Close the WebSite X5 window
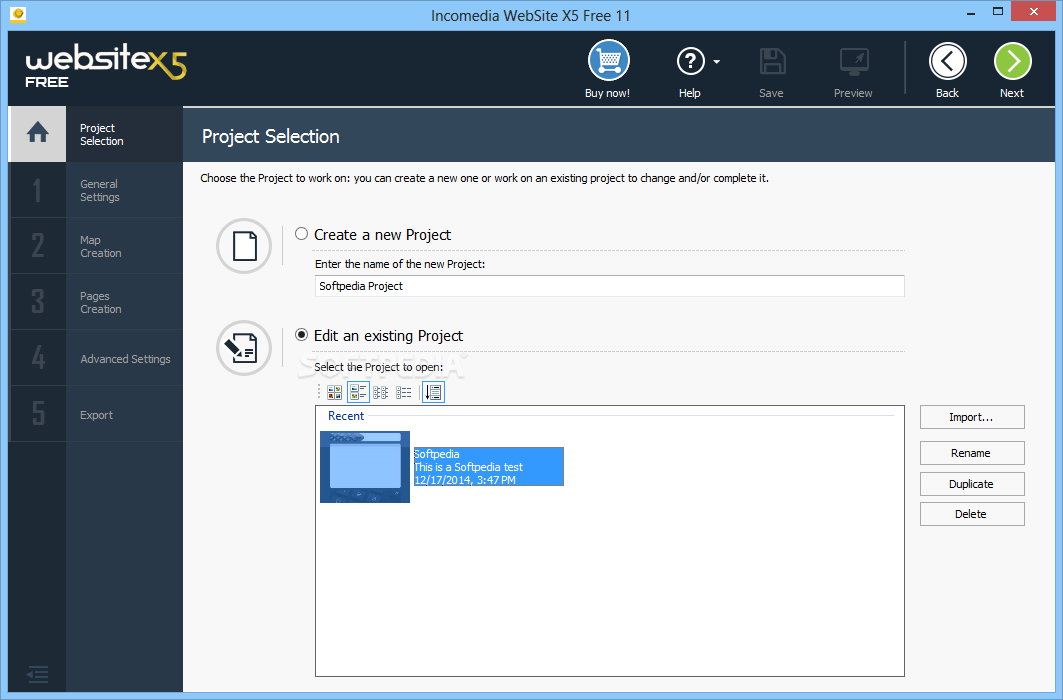 1034,12
